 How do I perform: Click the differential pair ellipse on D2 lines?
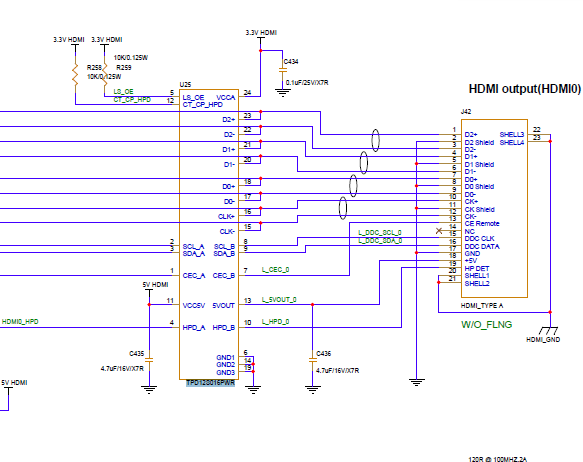pos(376,140)
